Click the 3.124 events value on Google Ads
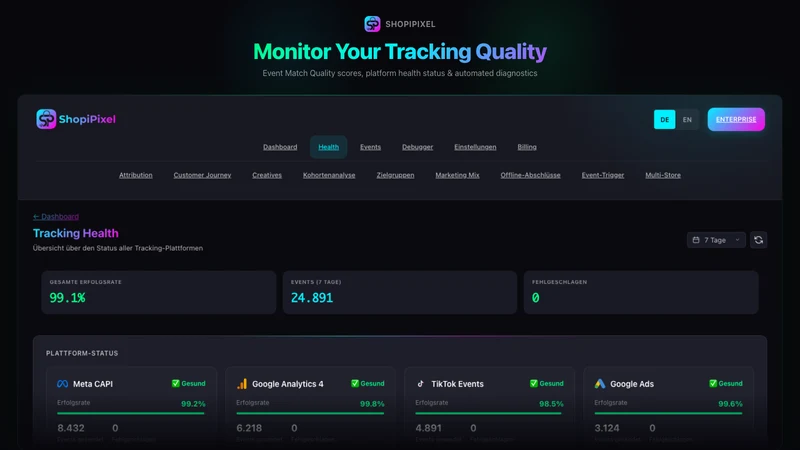800x450 pixels. 607,428
